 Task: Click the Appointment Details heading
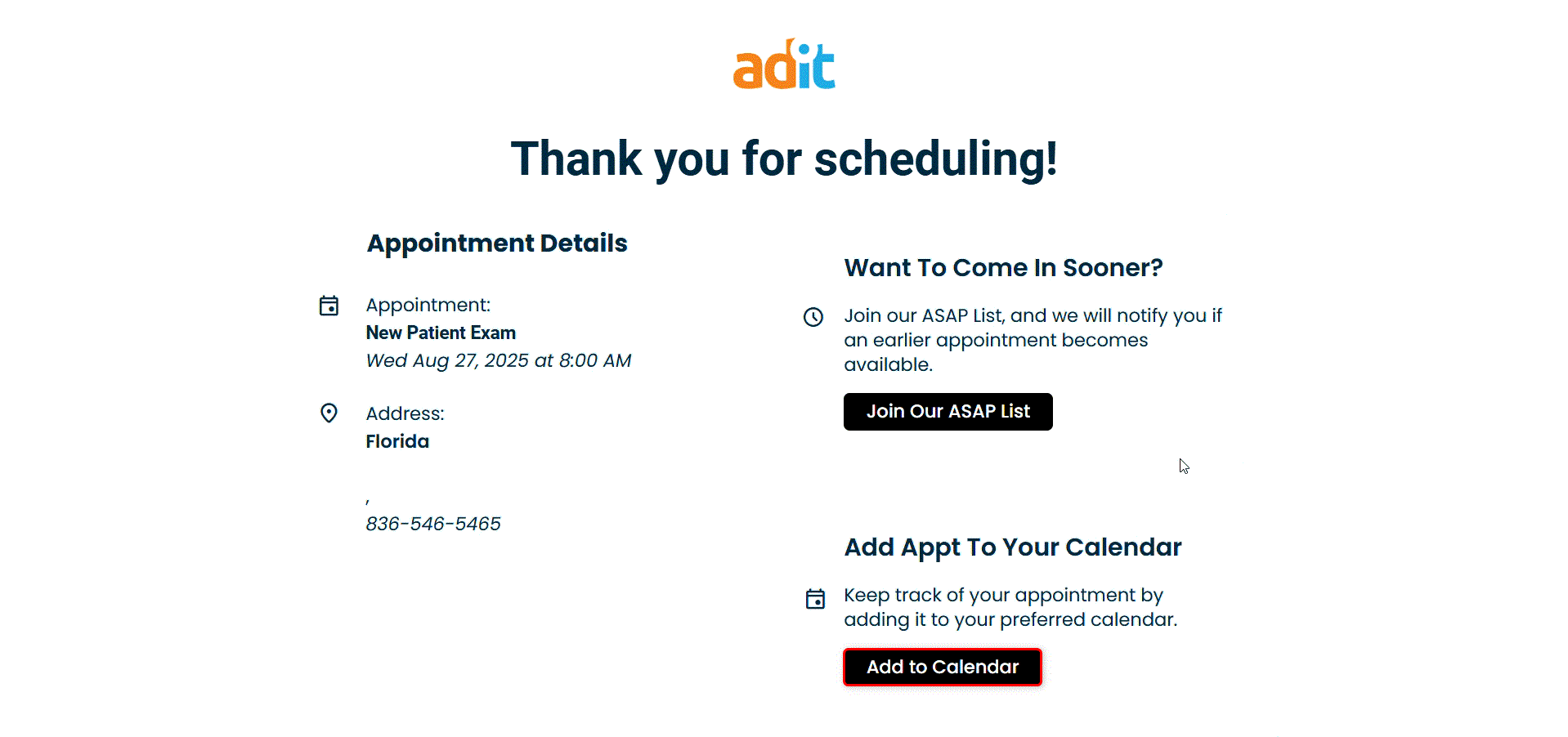pos(497,243)
